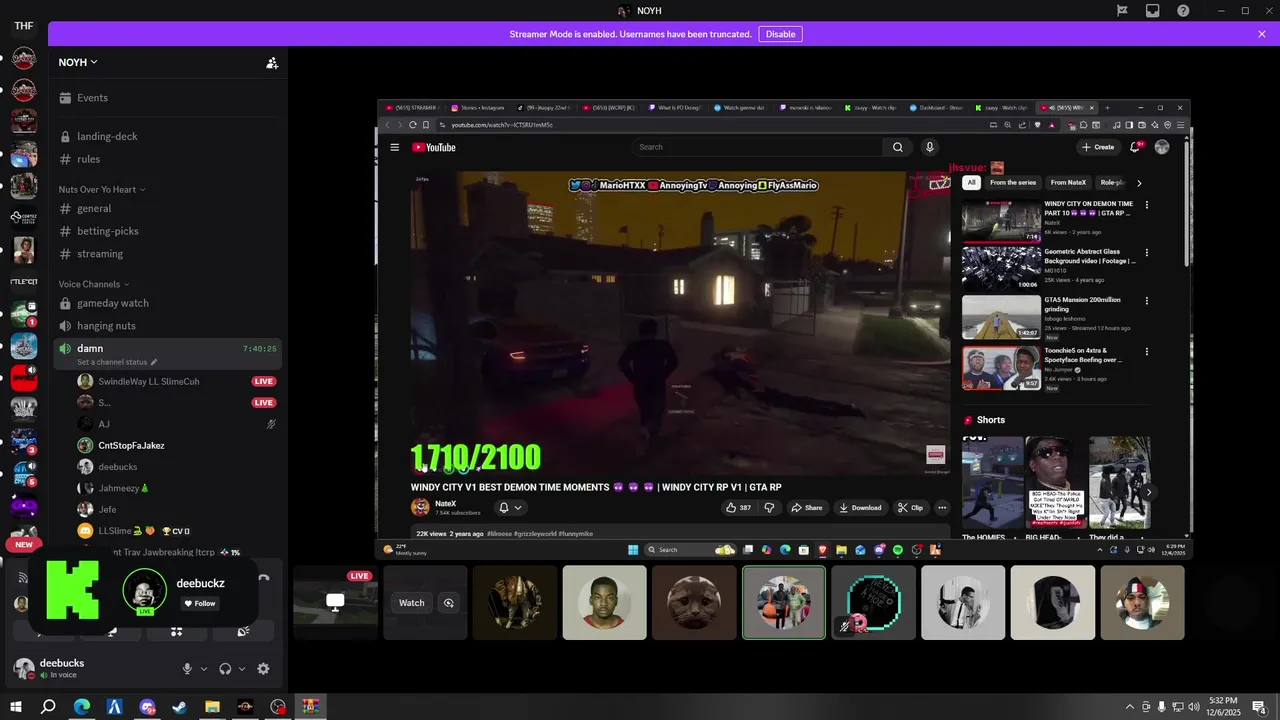Select the muted pixel-circle avatar tile
The width and height of the screenshot is (1280, 720).
coord(873,603)
